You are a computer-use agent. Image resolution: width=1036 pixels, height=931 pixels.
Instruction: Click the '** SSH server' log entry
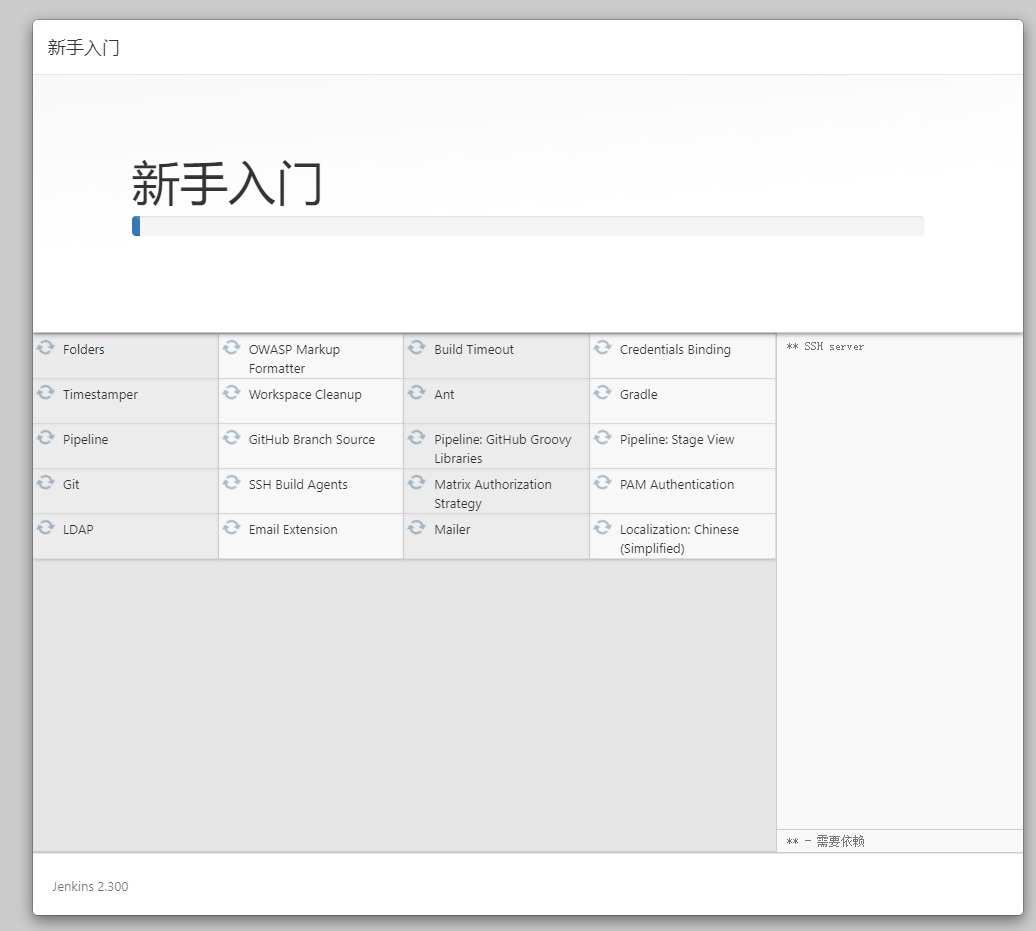[x=825, y=346]
